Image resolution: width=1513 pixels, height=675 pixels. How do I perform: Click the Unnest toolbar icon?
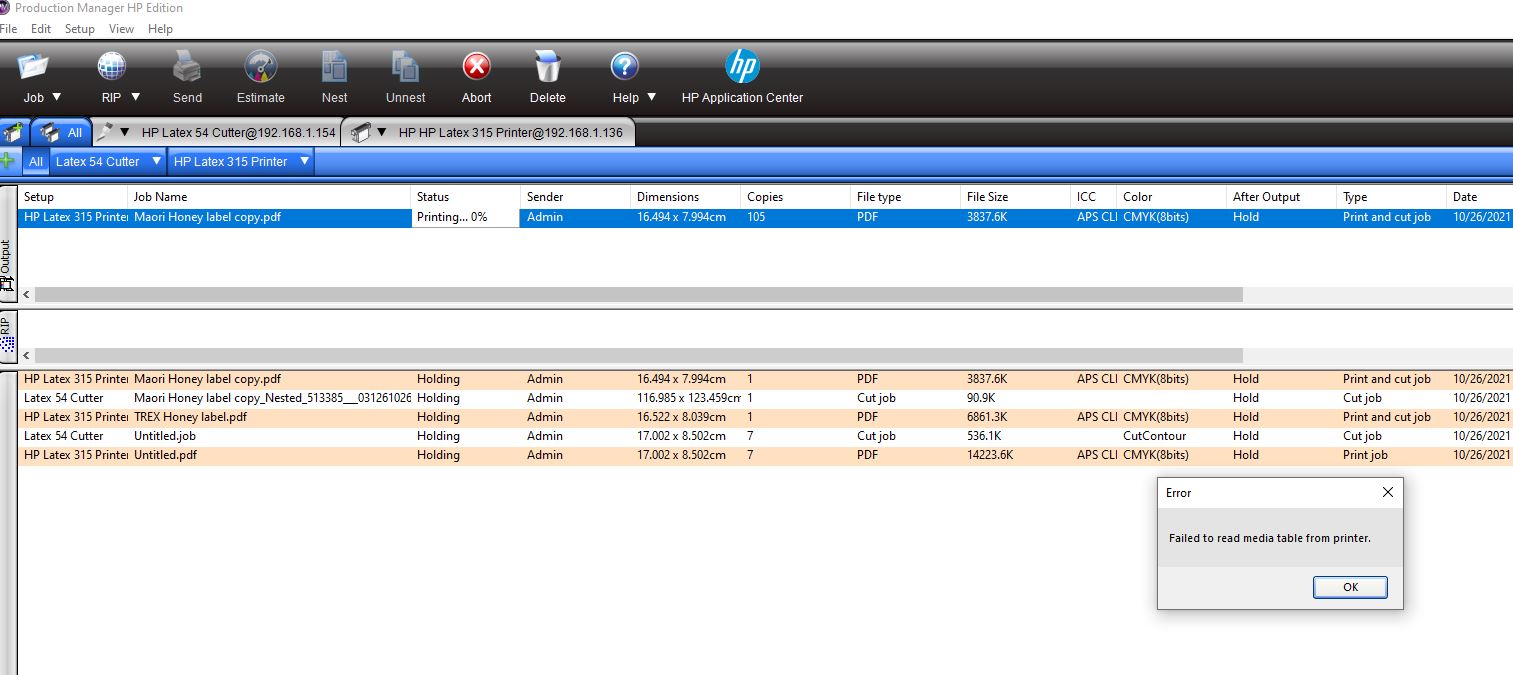[x=405, y=67]
